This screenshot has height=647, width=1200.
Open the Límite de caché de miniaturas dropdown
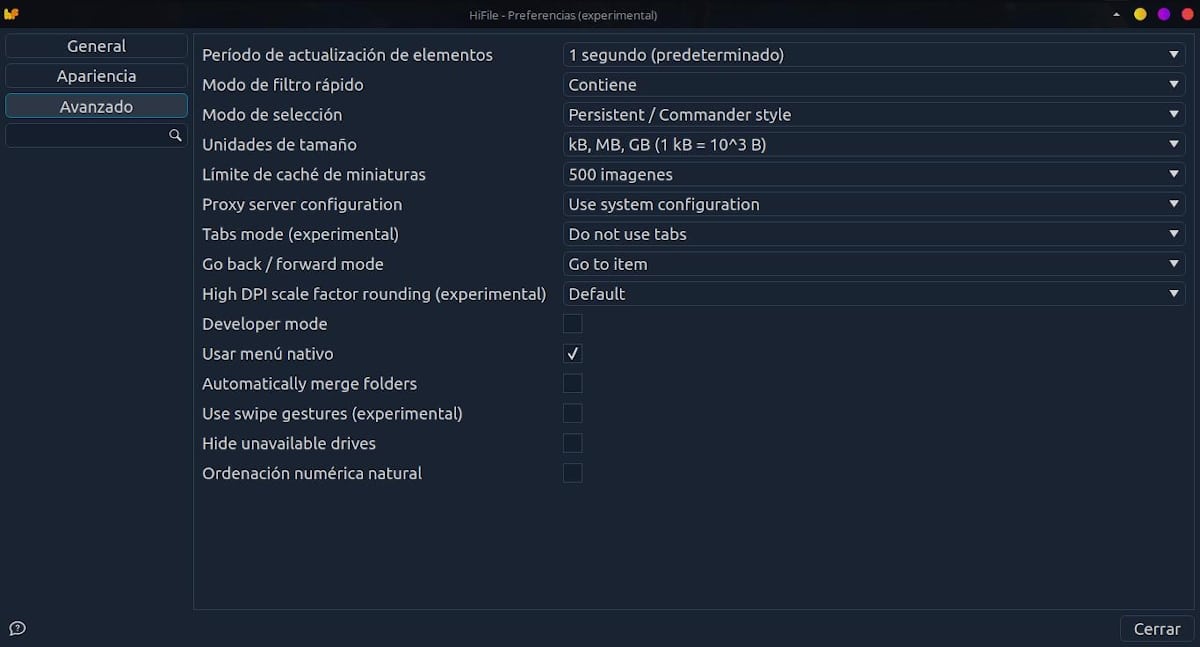(x=873, y=174)
